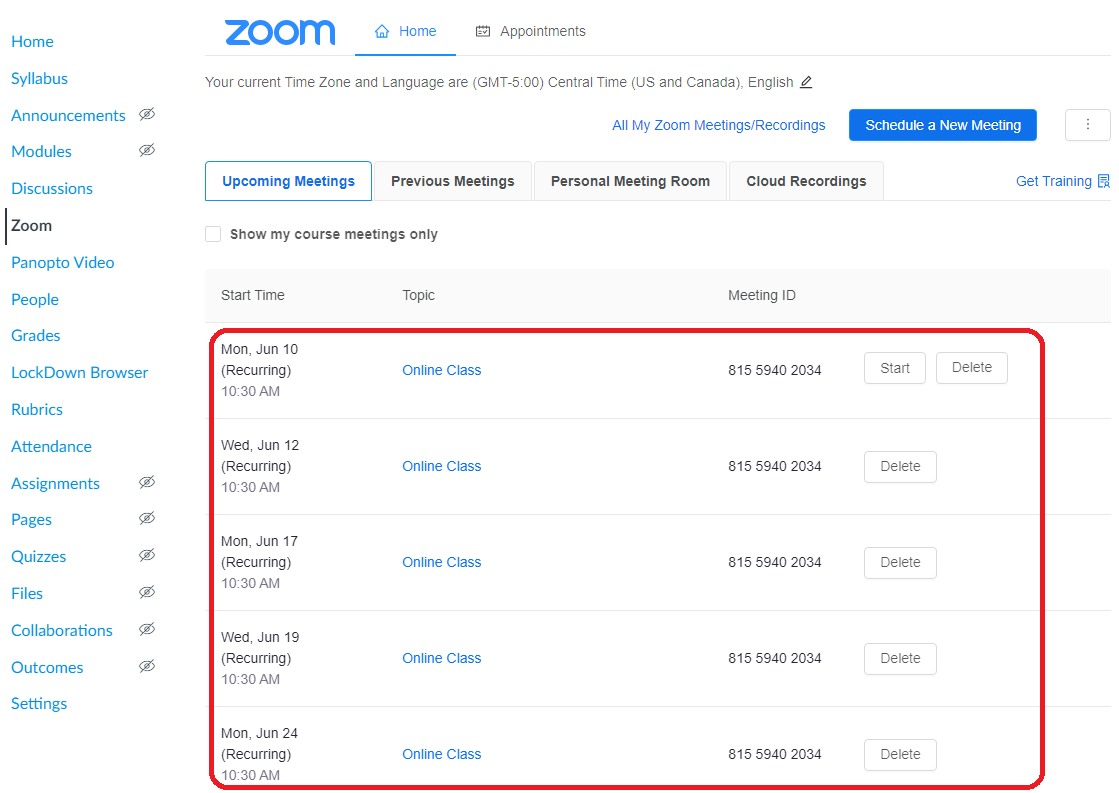Open Online Class topic for Jun 17
1119x793 pixels.
click(441, 562)
